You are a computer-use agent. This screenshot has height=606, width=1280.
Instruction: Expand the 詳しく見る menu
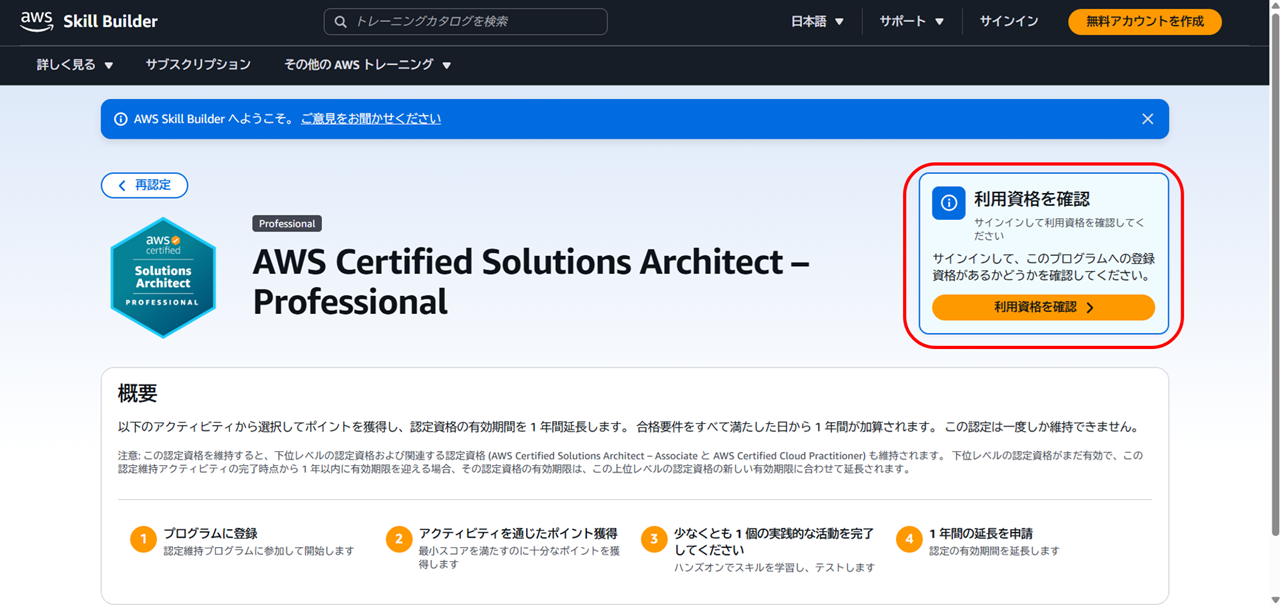[75, 65]
